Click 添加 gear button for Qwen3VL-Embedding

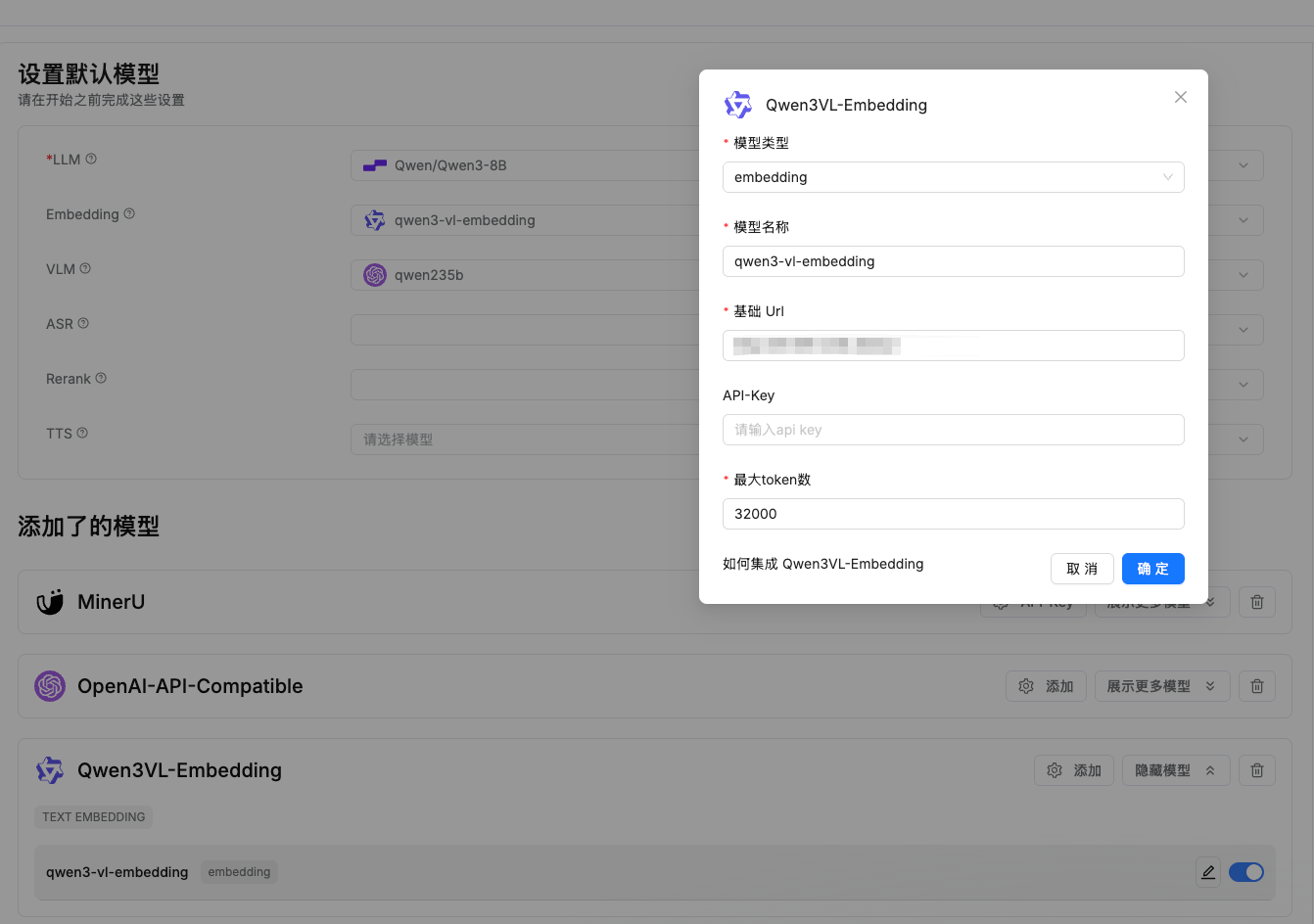pos(1073,770)
